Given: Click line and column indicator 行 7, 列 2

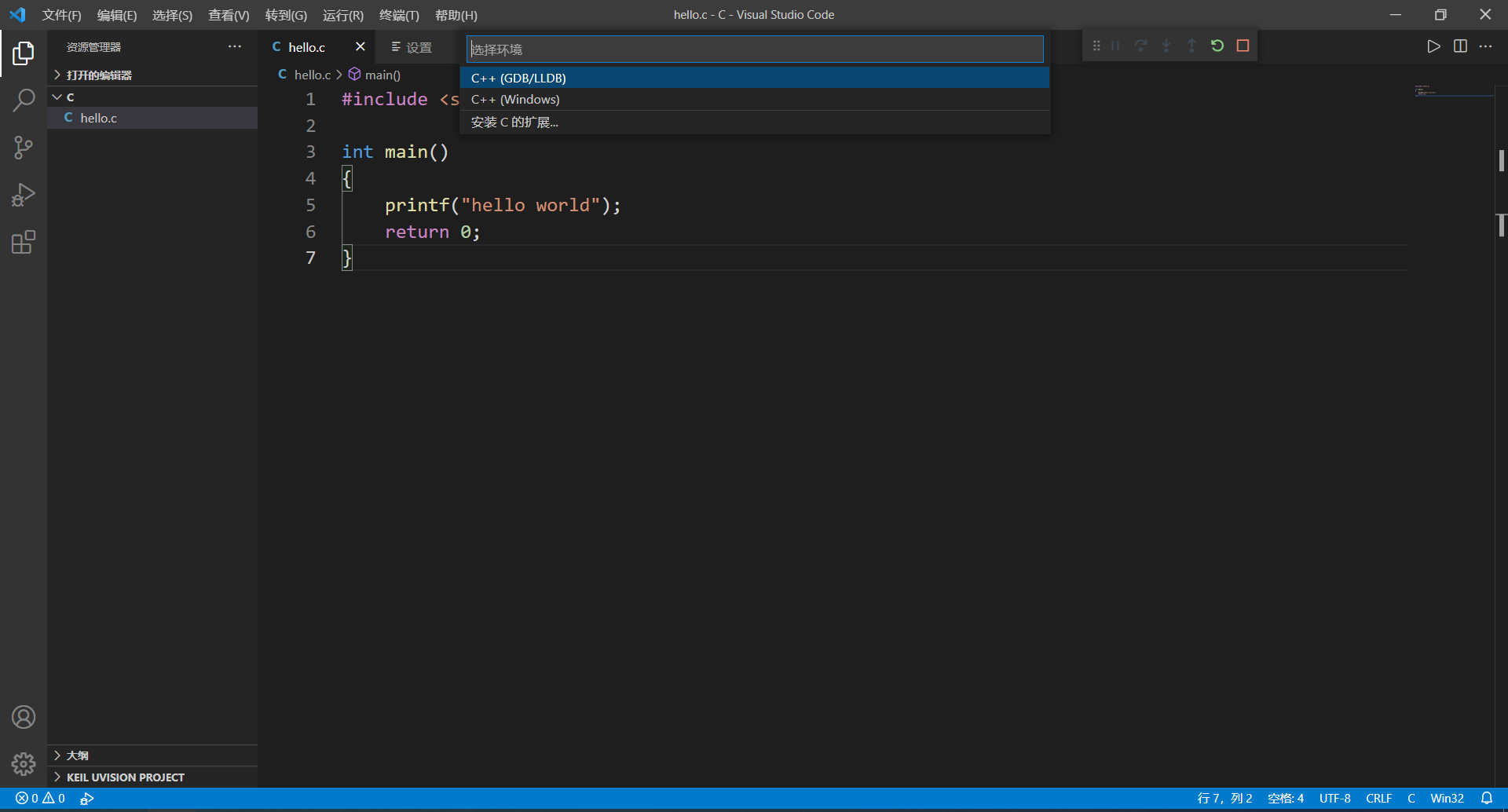Looking at the screenshot, I should click(x=1224, y=798).
